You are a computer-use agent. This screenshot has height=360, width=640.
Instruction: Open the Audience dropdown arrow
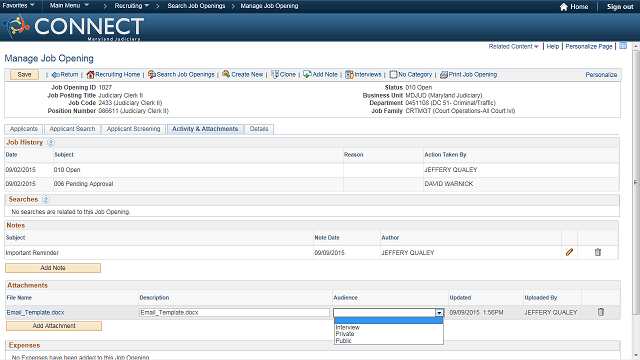coord(439,313)
